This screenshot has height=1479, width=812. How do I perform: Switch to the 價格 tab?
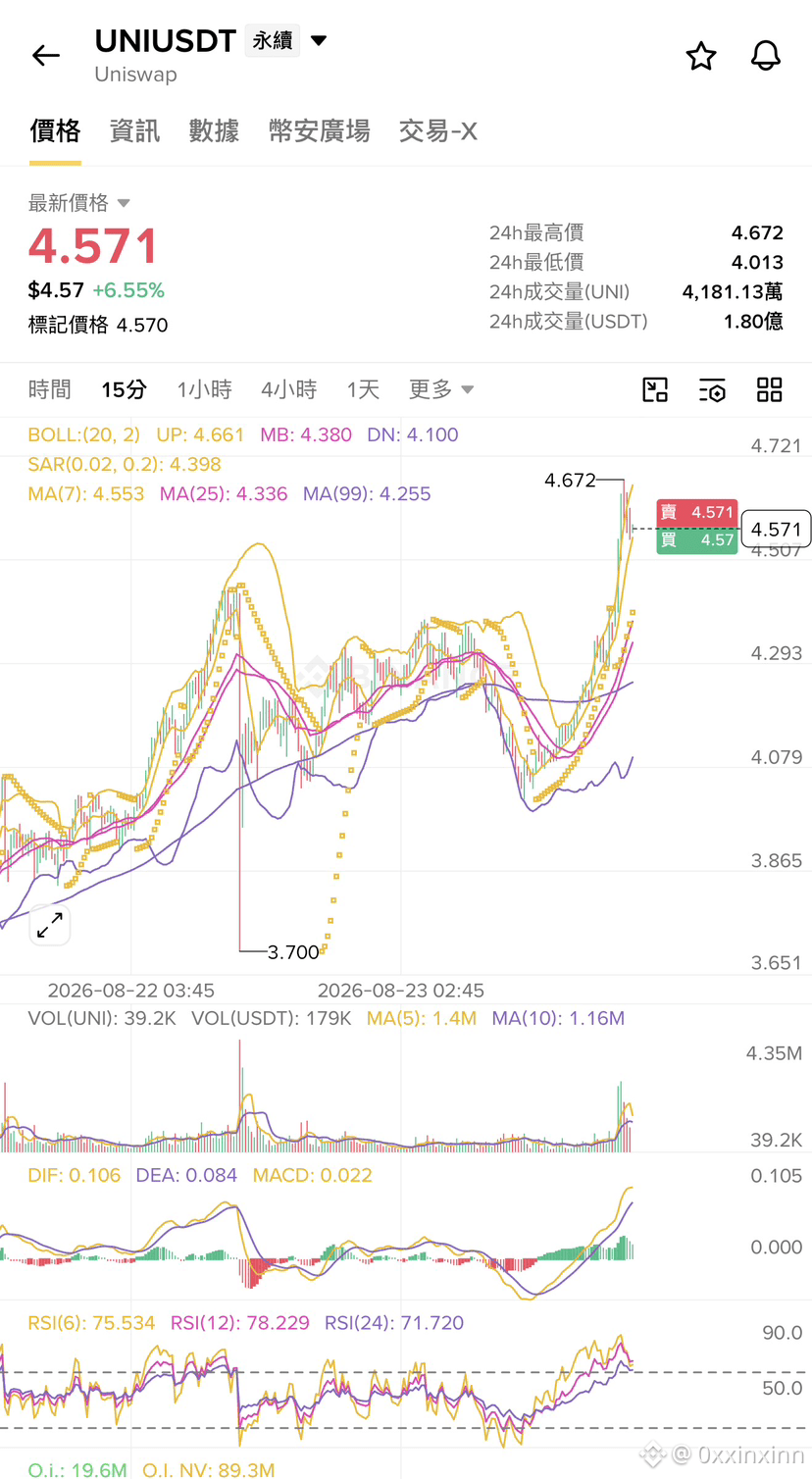coord(55,130)
